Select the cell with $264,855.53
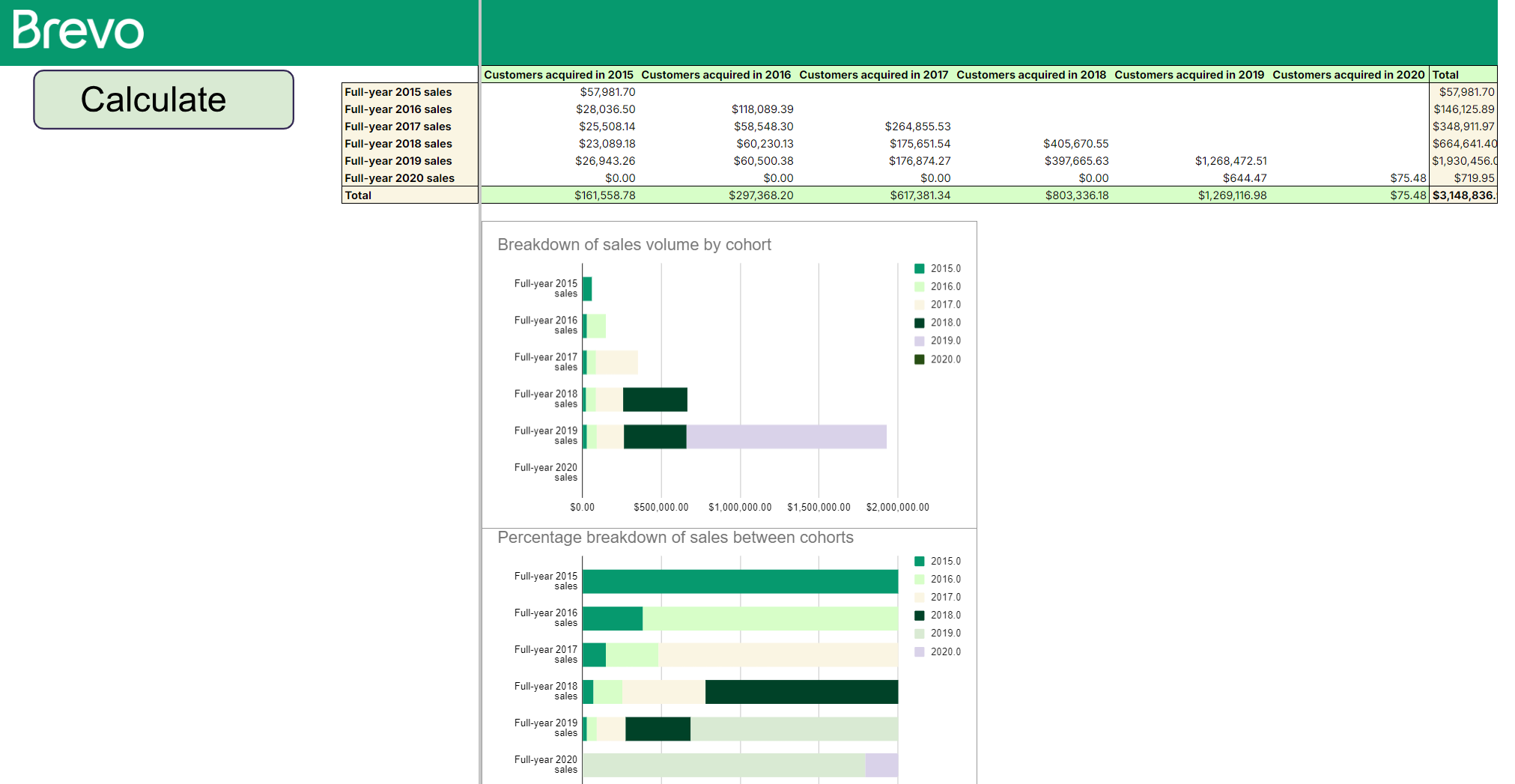The width and height of the screenshot is (1515, 784). click(875, 127)
